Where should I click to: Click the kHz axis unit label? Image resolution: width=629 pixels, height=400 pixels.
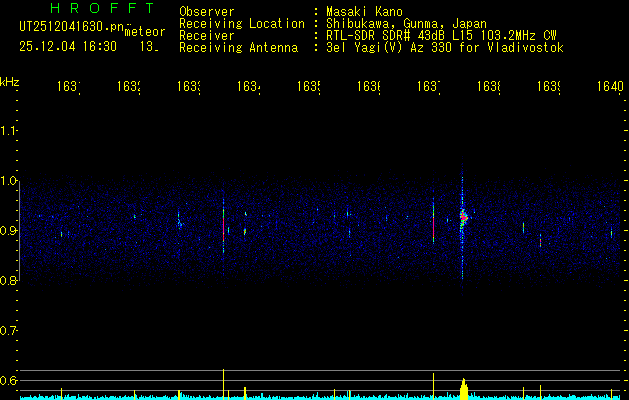coord(9,81)
